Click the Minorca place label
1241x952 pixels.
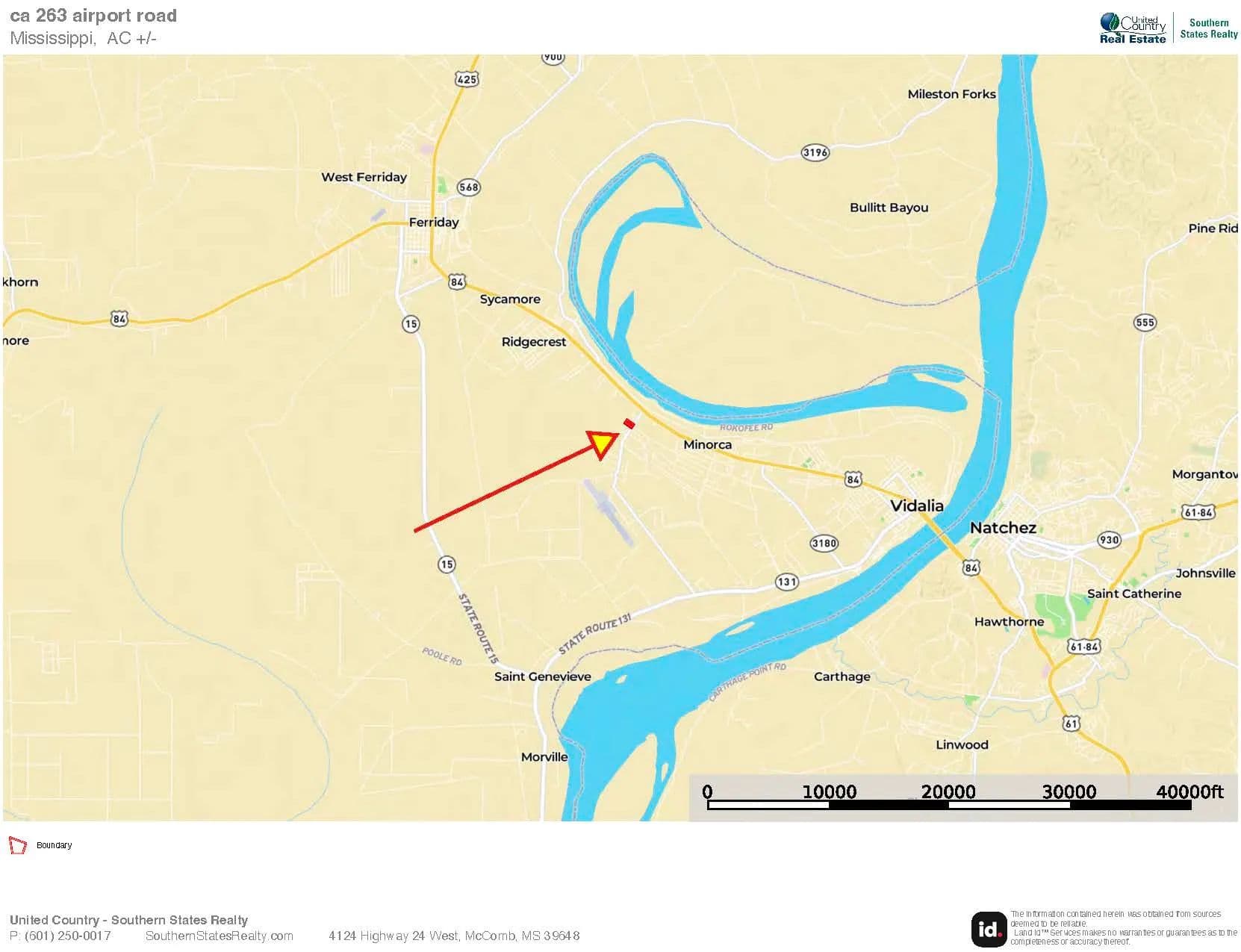click(x=707, y=444)
